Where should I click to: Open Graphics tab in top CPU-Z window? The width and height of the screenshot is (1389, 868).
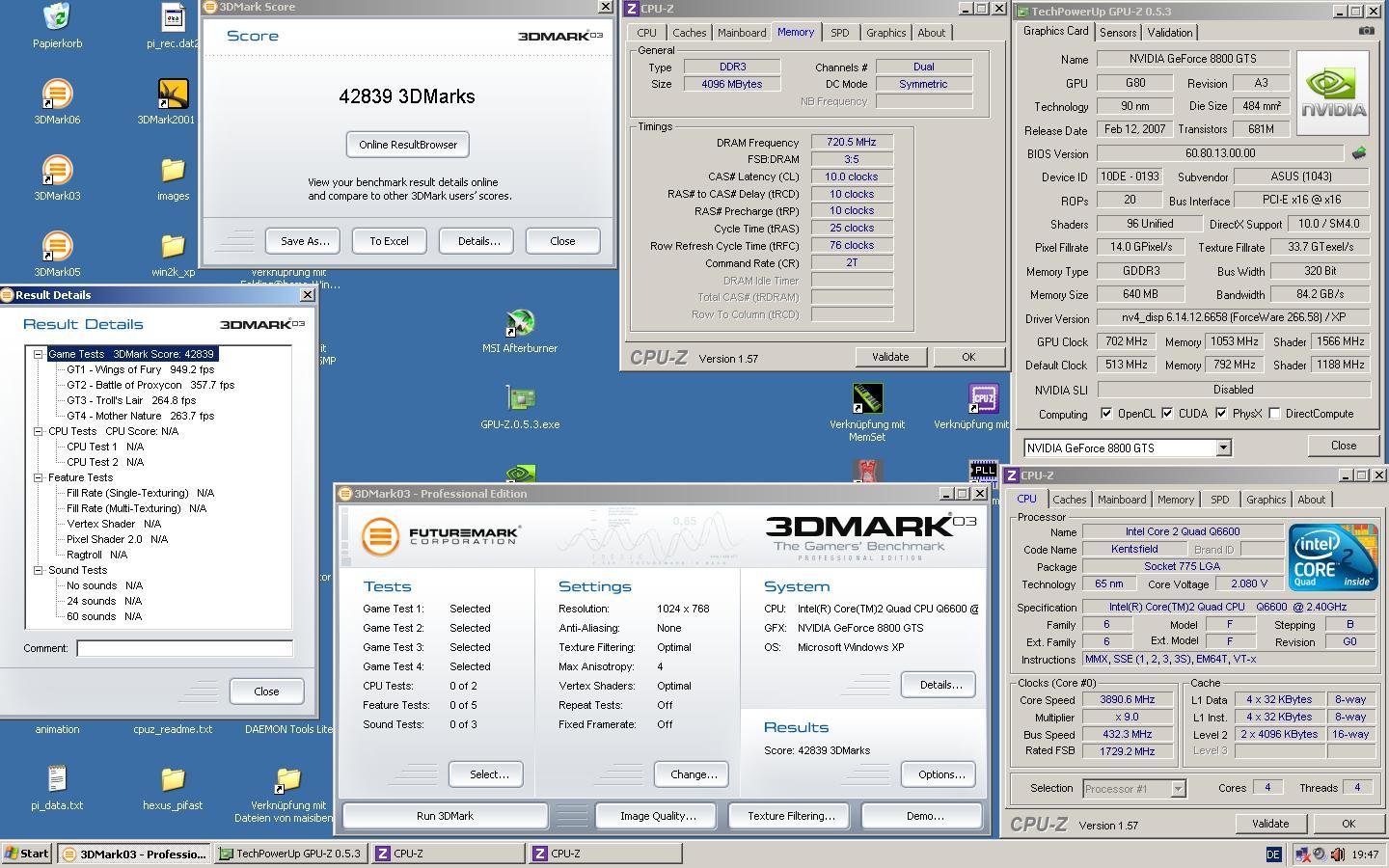885,32
